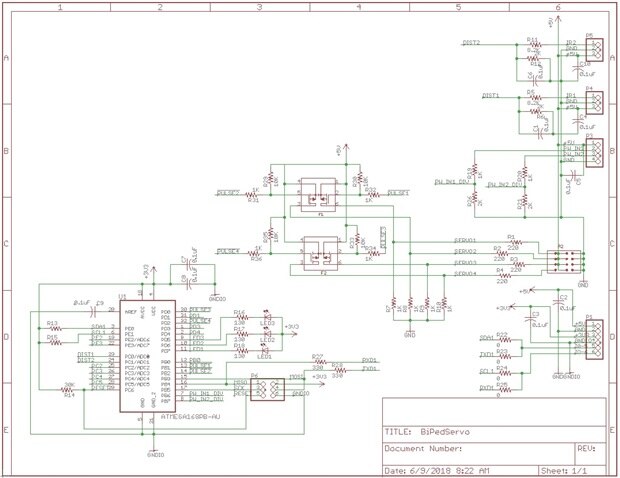Image resolution: width=620 pixels, height=478 pixels.
Task: Select the four-pin PW_IN connector
Action: pyautogui.click(x=594, y=153)
